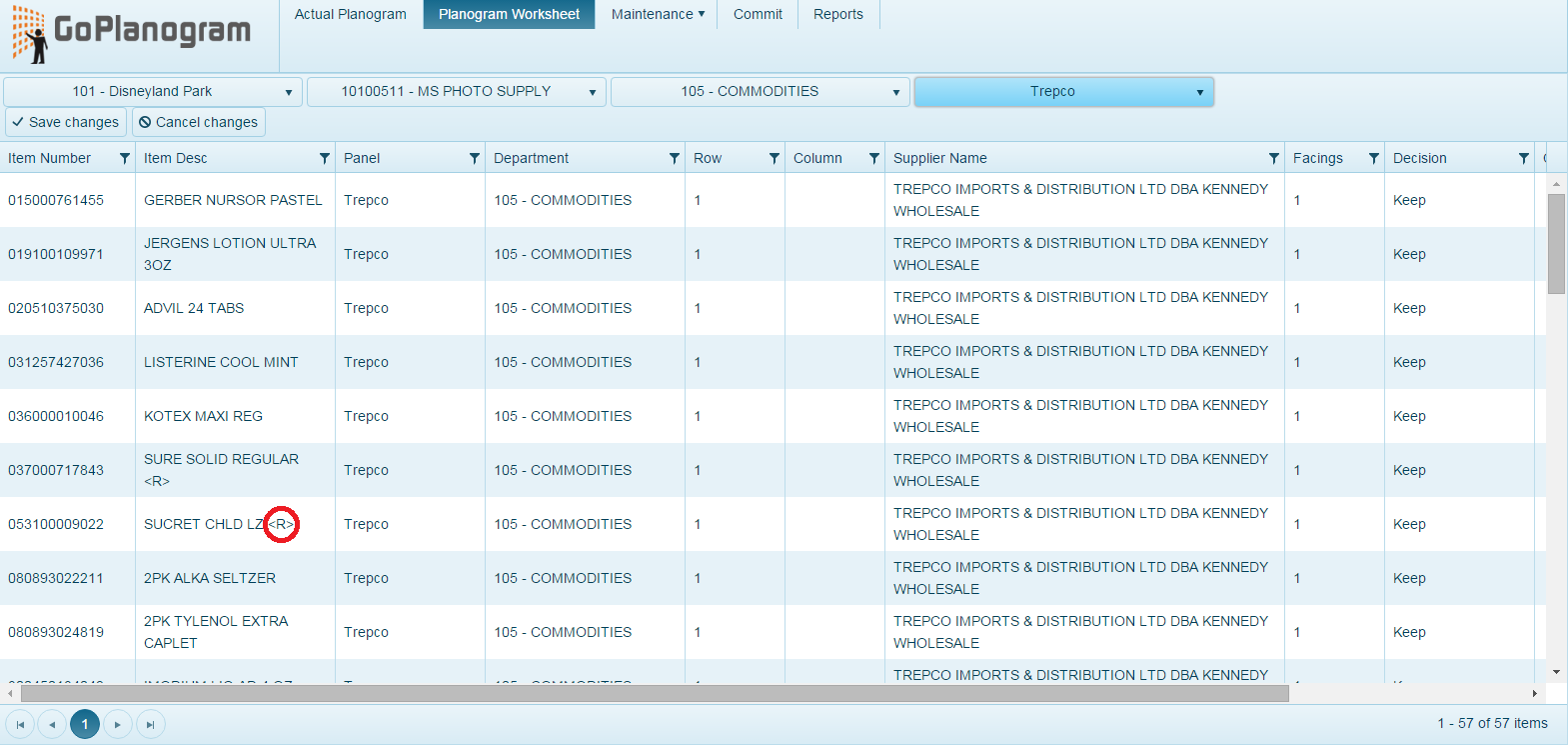The width and height of the screenshot is (1568, 747).
Task: Expand the 10100511 - MS PHOTO SUPPLY dropdown
Action: pos(457,92)
